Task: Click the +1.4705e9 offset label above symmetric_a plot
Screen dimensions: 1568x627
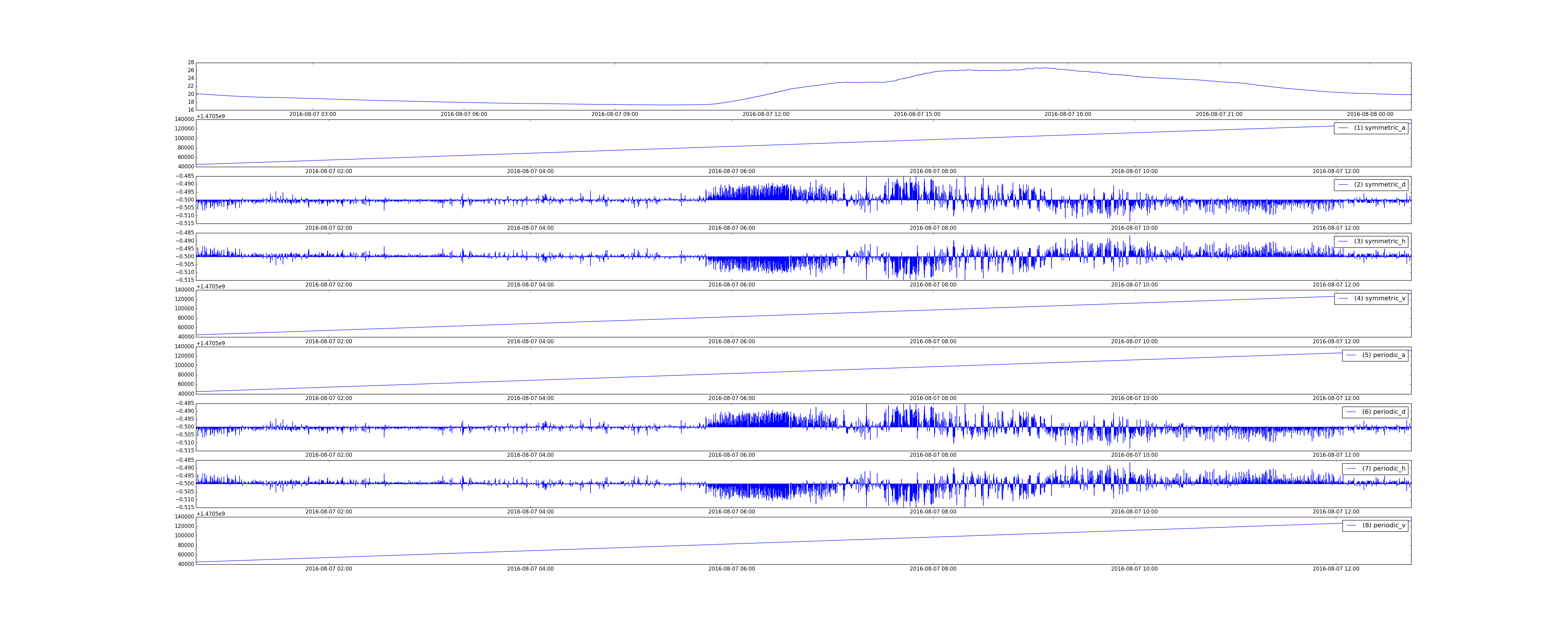Action: (211, 116)
